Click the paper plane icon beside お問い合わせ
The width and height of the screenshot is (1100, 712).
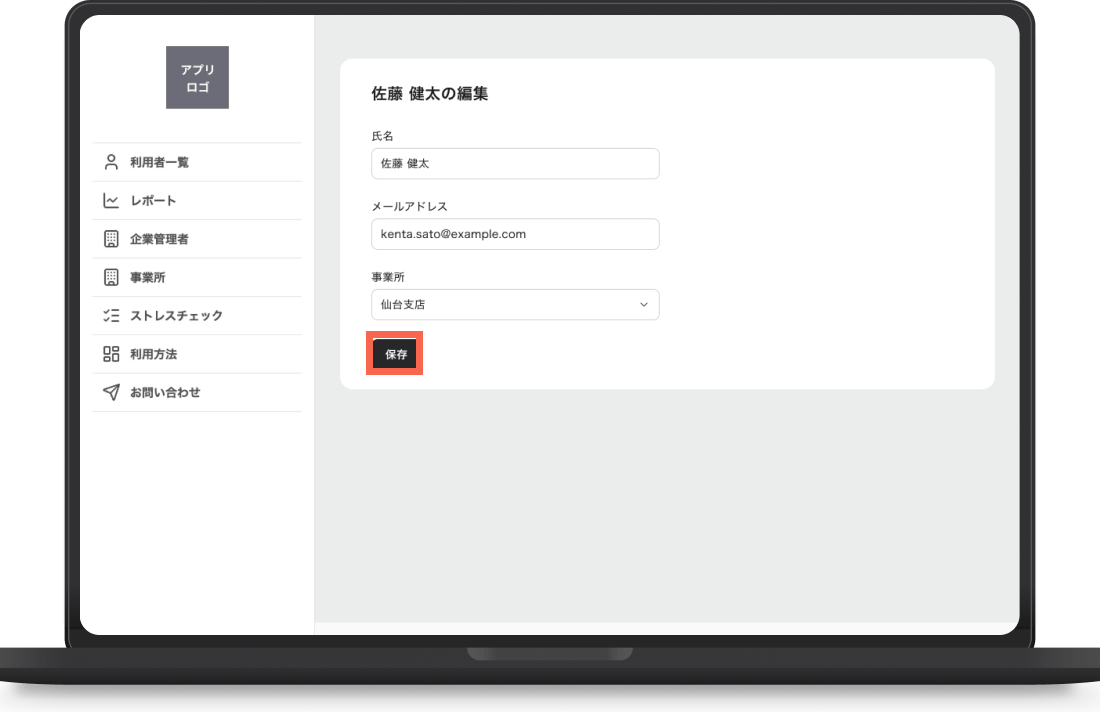coord(111,392)
